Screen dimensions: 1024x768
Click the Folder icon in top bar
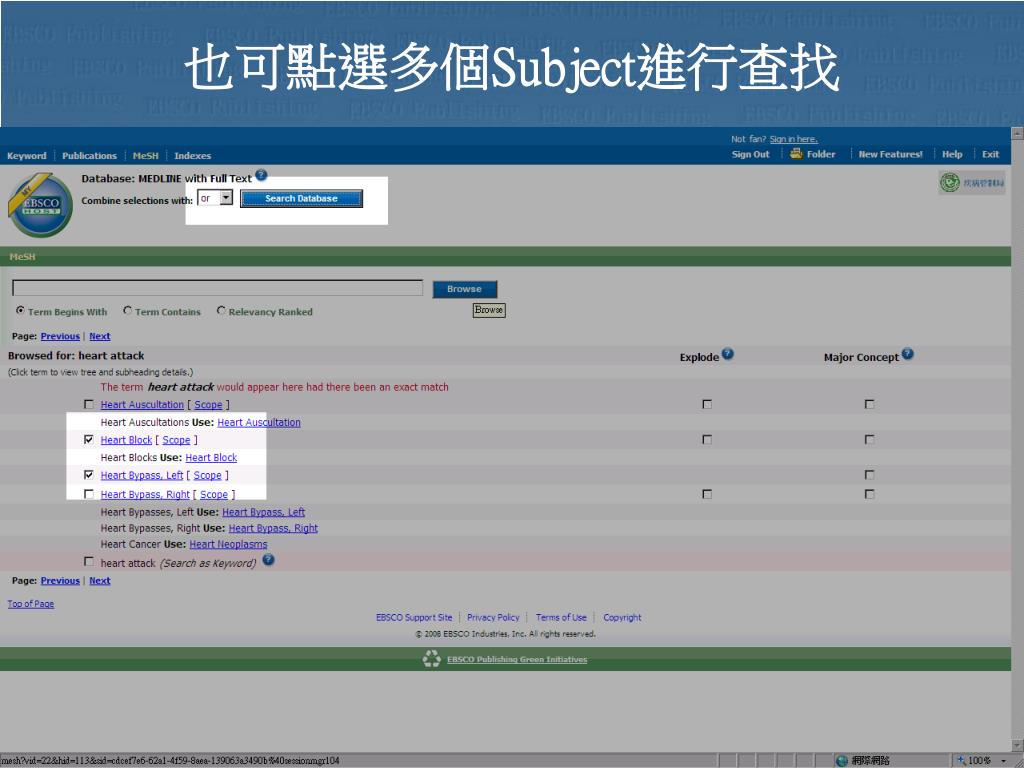coord(796,153)
